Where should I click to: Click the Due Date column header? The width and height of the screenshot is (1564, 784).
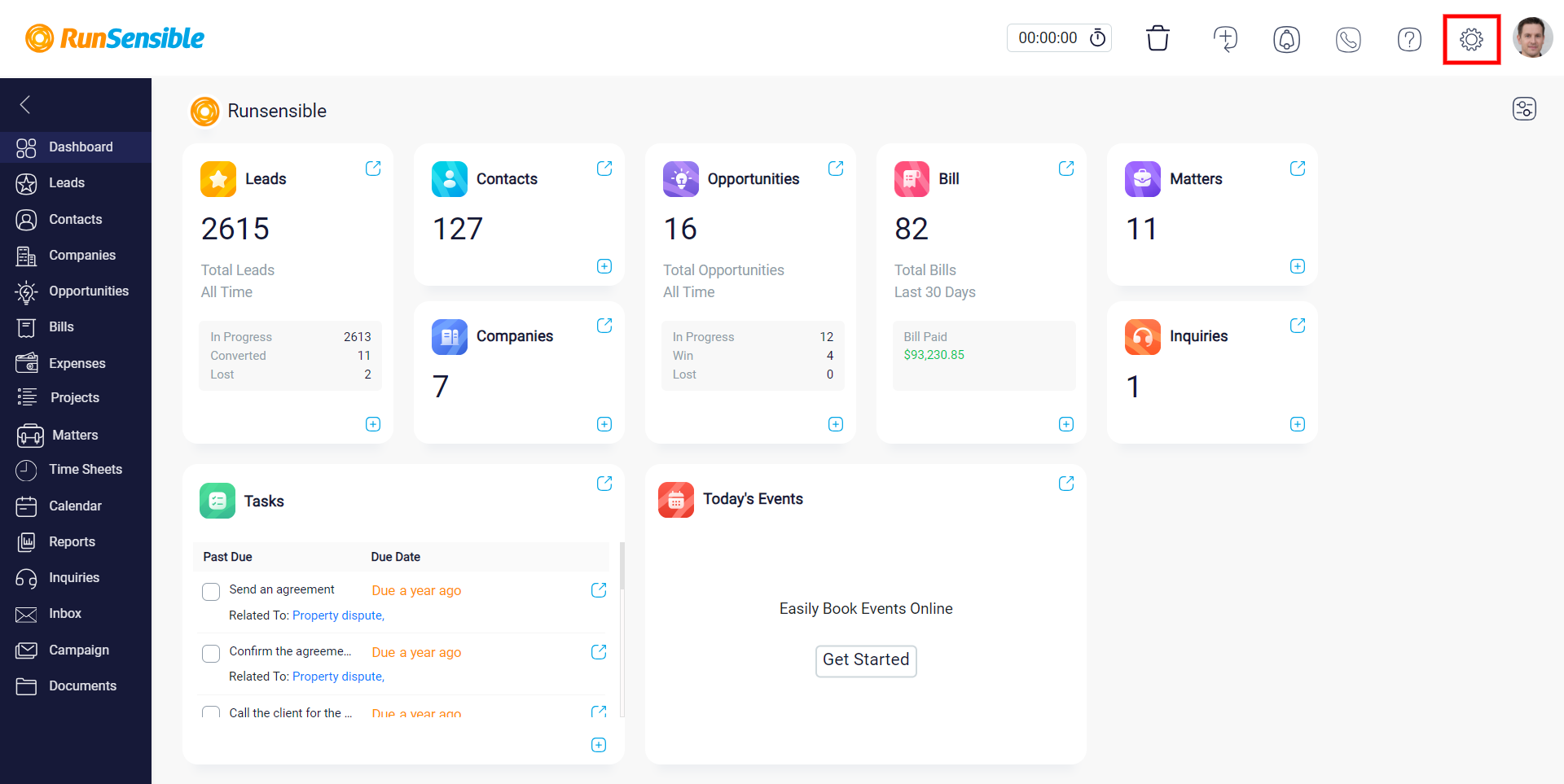[396, 557]
